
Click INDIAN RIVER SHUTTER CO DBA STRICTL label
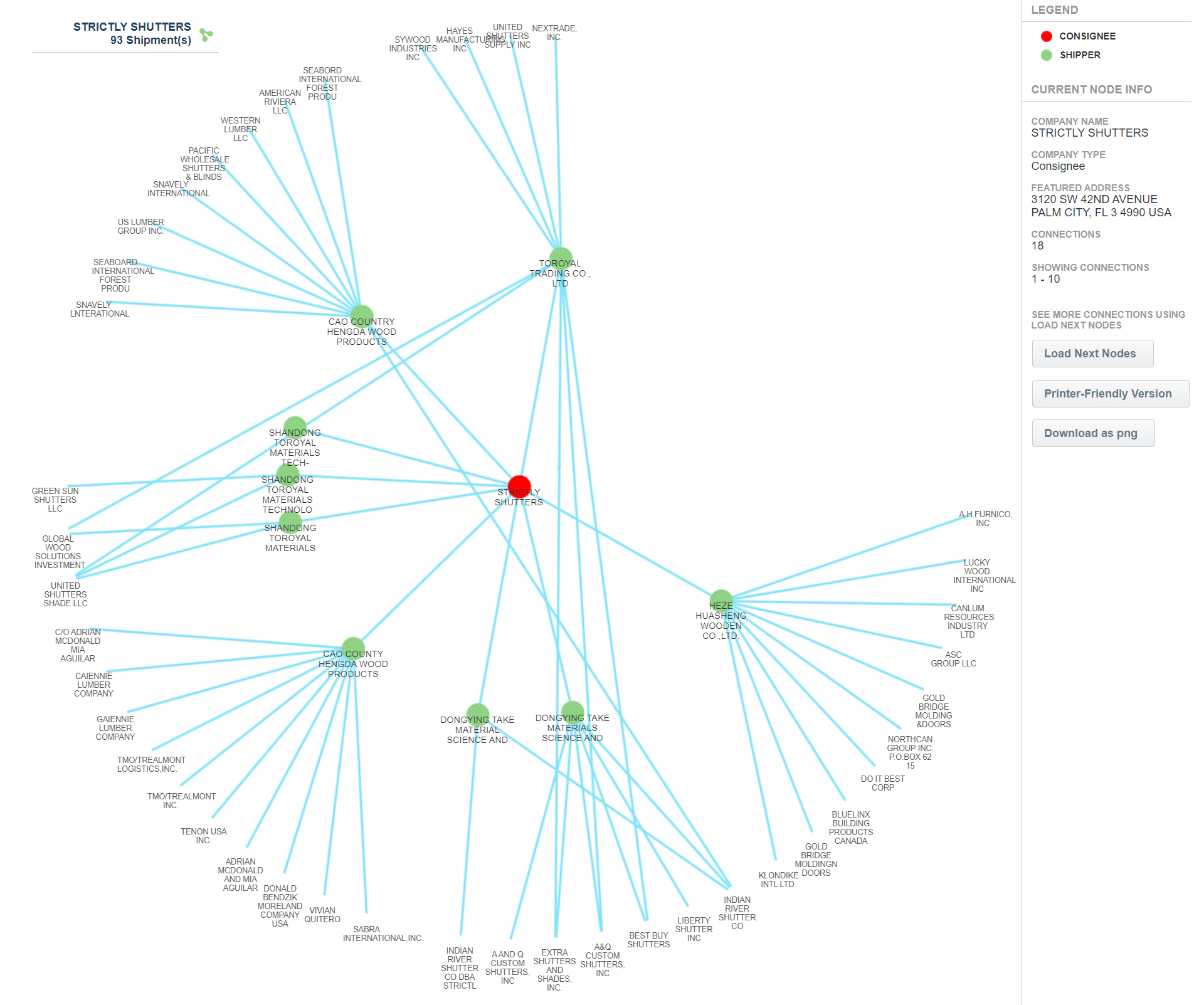click(460, 968)
